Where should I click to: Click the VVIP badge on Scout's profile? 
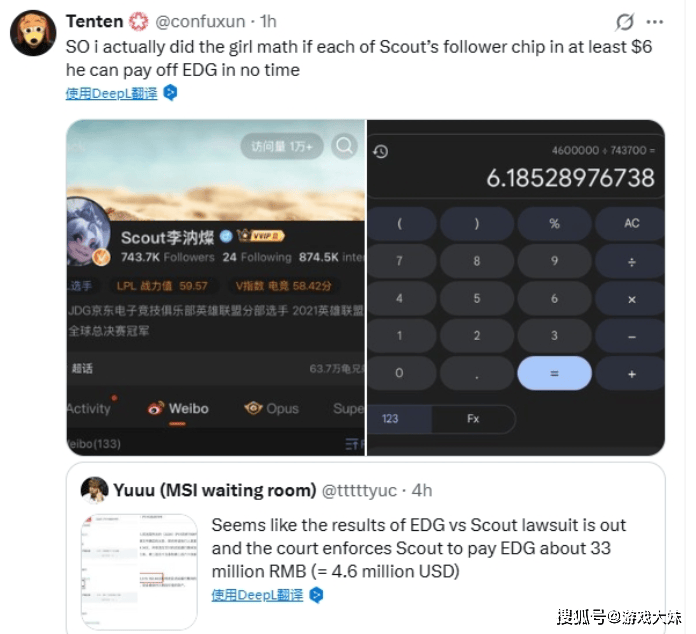pos(261,236)
